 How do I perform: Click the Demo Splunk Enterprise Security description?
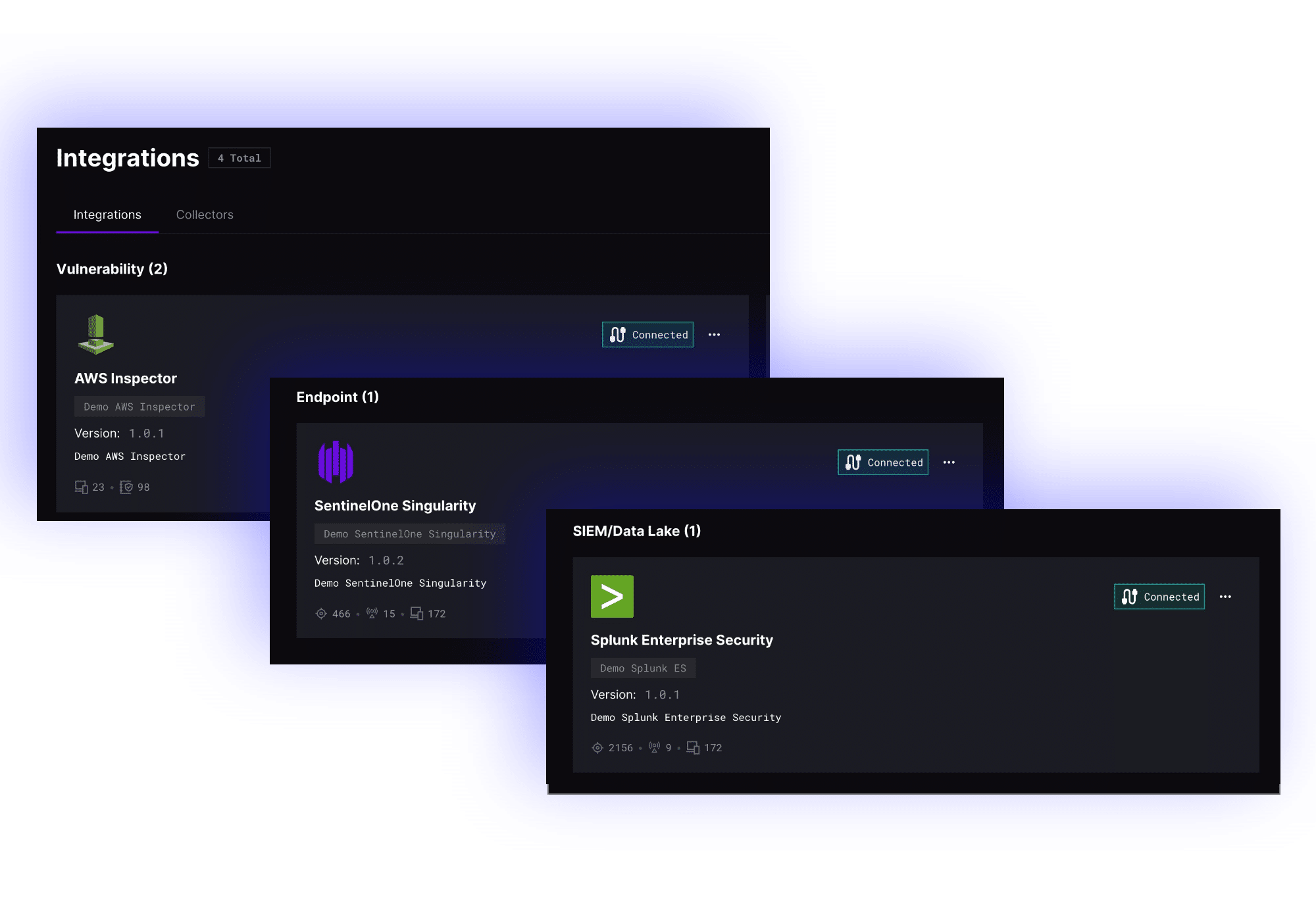(x=686, y=717)
